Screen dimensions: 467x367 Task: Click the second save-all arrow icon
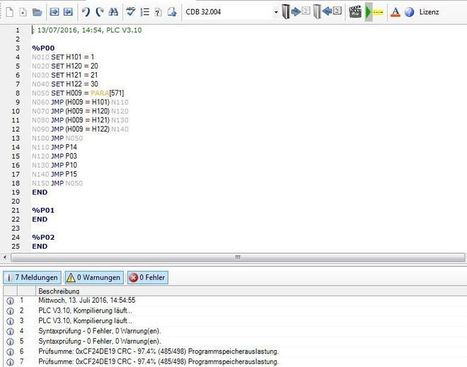pos(68,12)
